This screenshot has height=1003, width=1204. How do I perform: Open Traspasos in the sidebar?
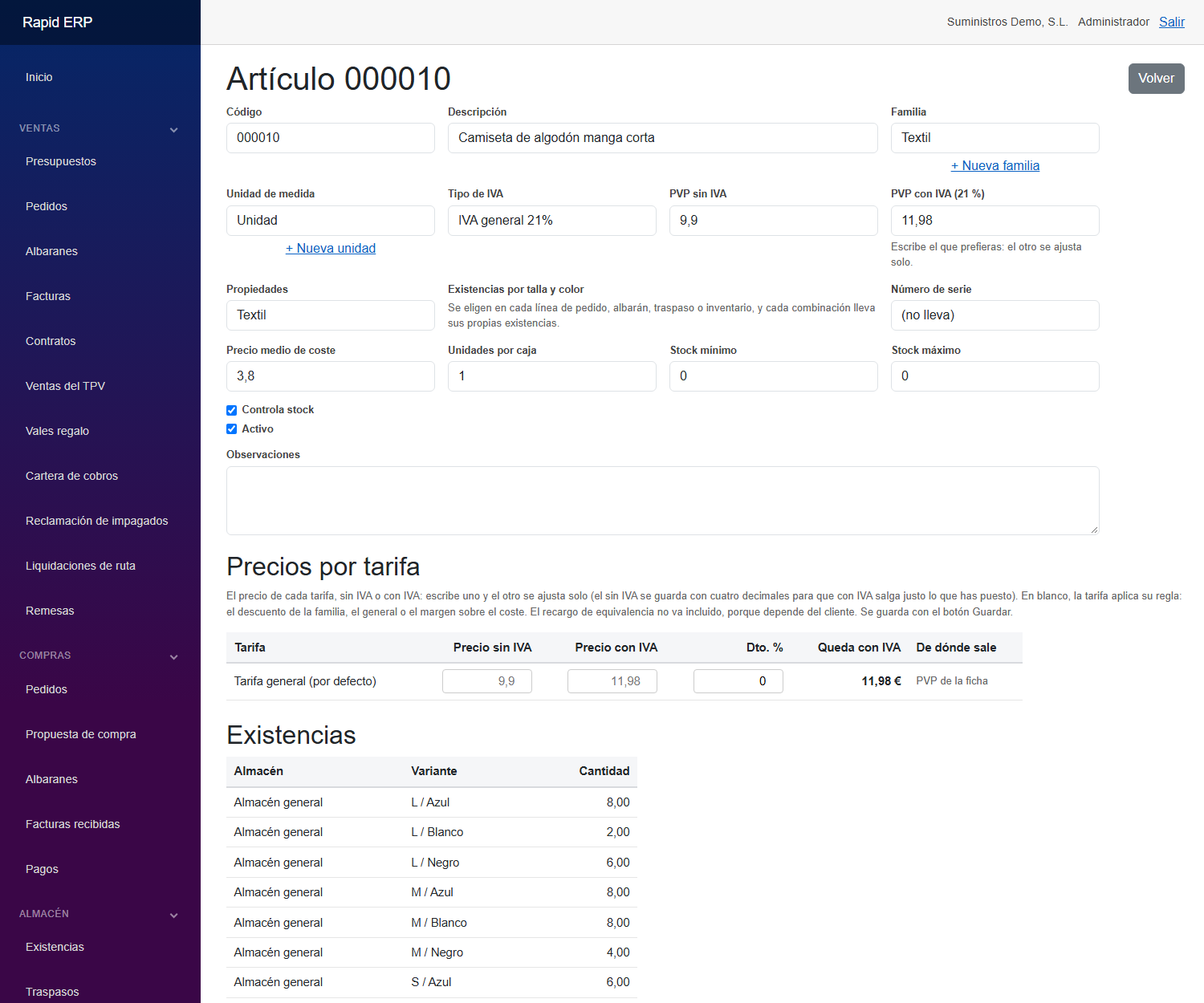[x=52, y=992]
